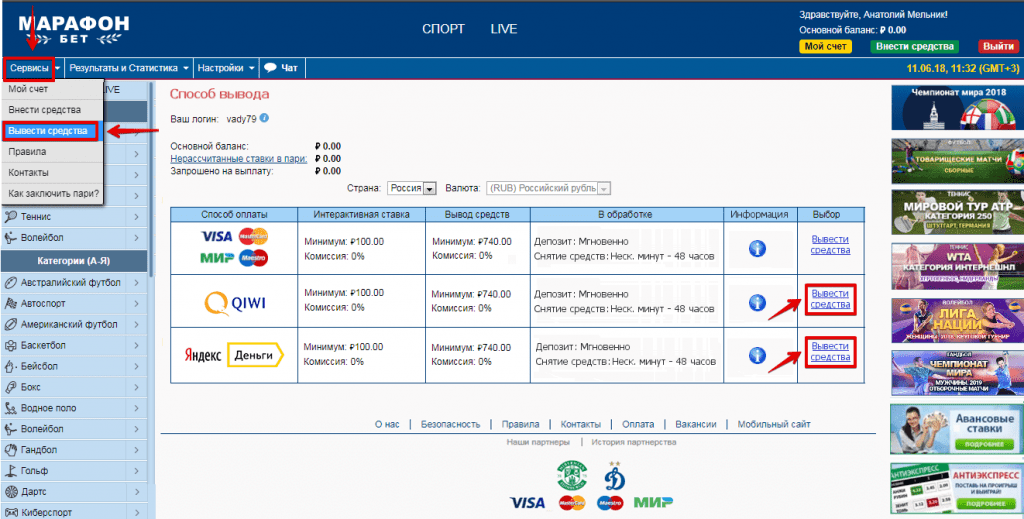This screenshot has width=1024, height=519.
Task: Click Вывести средства link for Yandex row
Action: (x=831, y=352)
